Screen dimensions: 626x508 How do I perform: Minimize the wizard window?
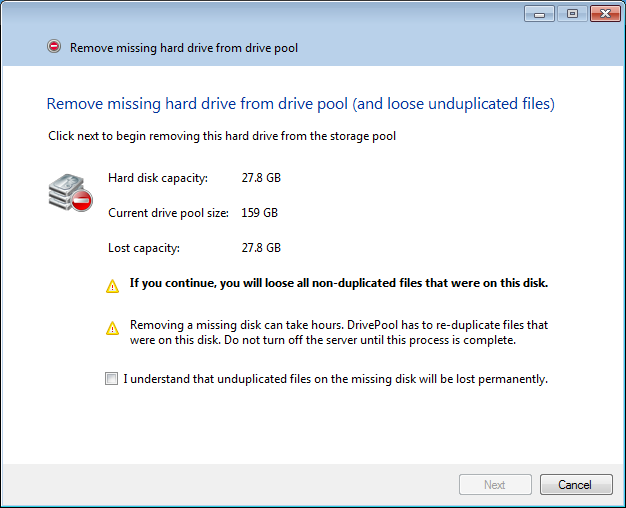pos(541,14)
